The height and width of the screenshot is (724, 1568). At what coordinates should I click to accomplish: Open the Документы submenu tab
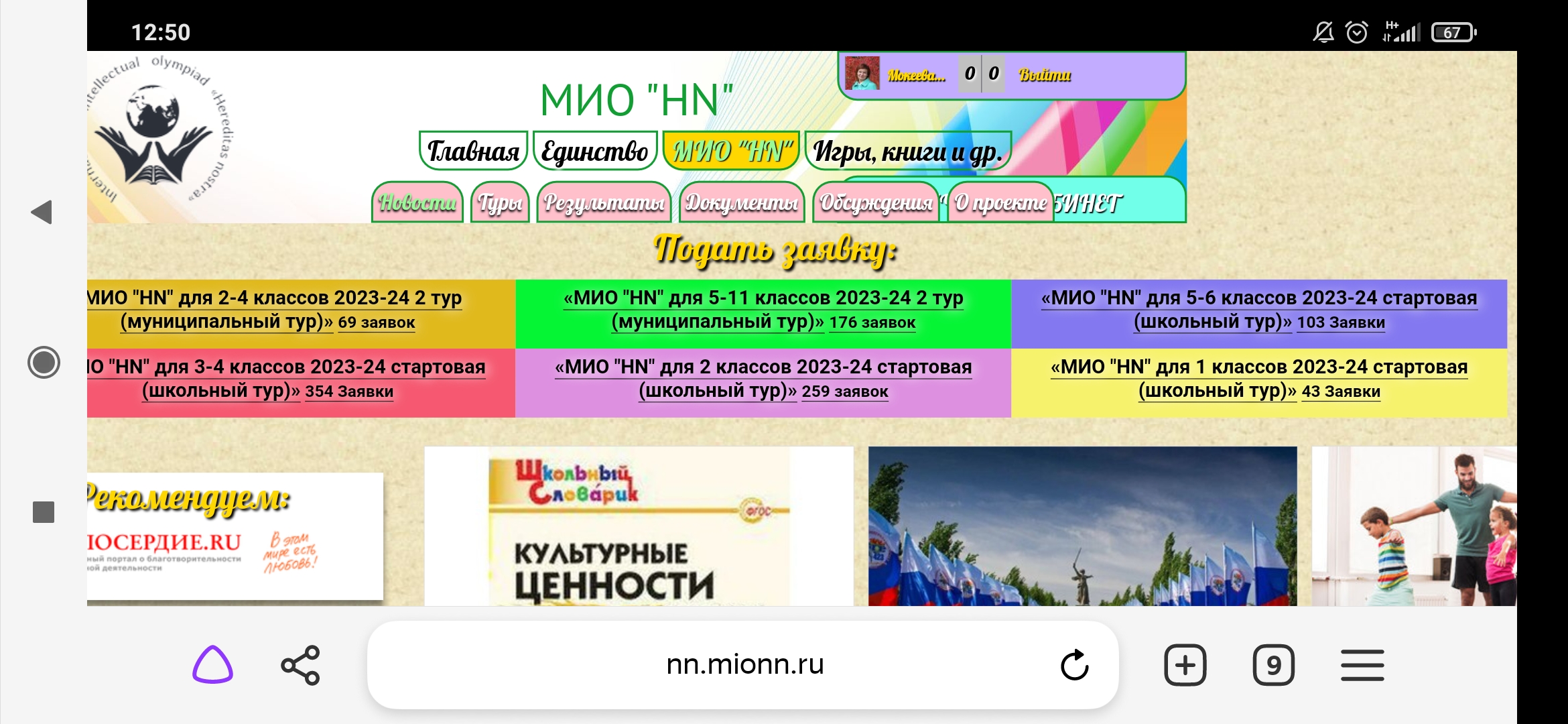(742, 202)
